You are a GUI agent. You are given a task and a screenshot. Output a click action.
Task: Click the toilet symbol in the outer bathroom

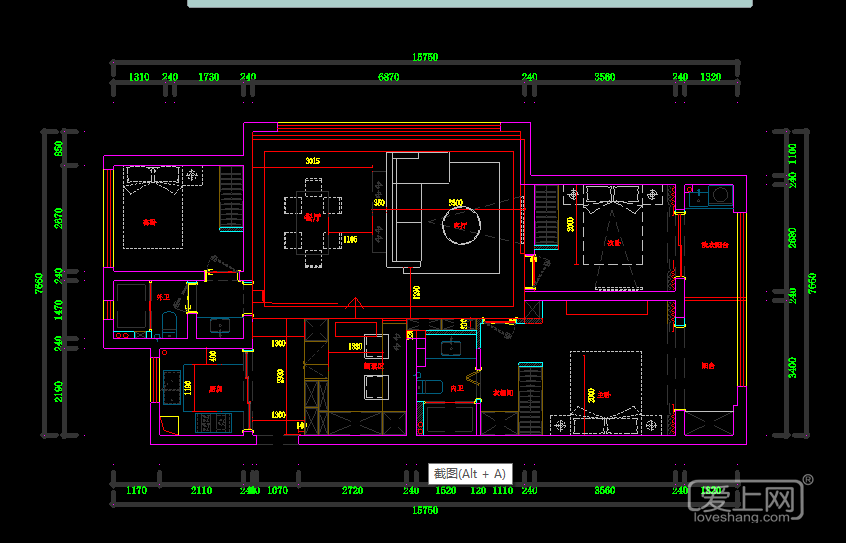(168, 323)
